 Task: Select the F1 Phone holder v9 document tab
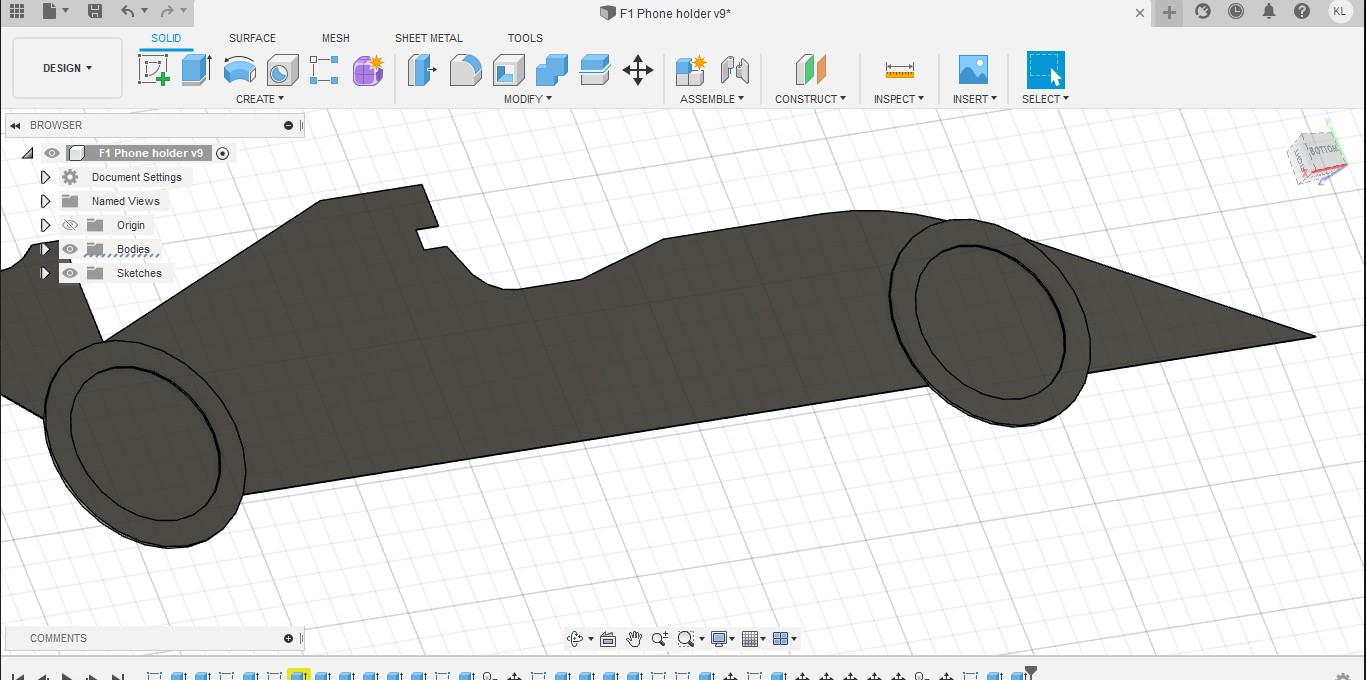coord(665,13)
